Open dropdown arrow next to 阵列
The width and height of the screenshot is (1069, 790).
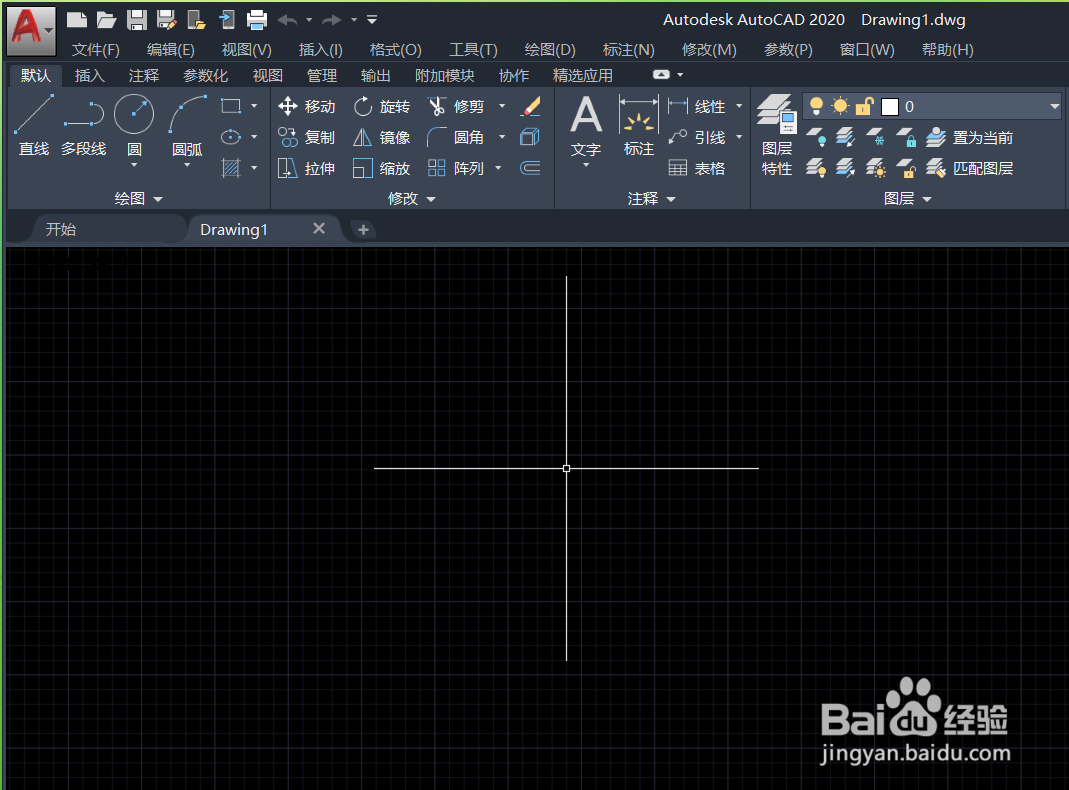click(x=498, y=168)
